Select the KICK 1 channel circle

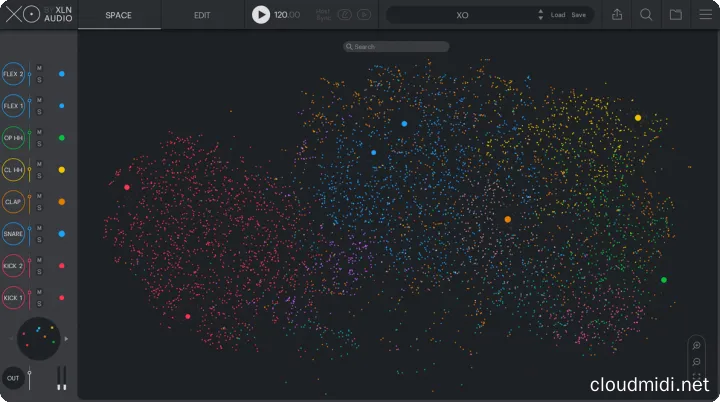point(14,298)
